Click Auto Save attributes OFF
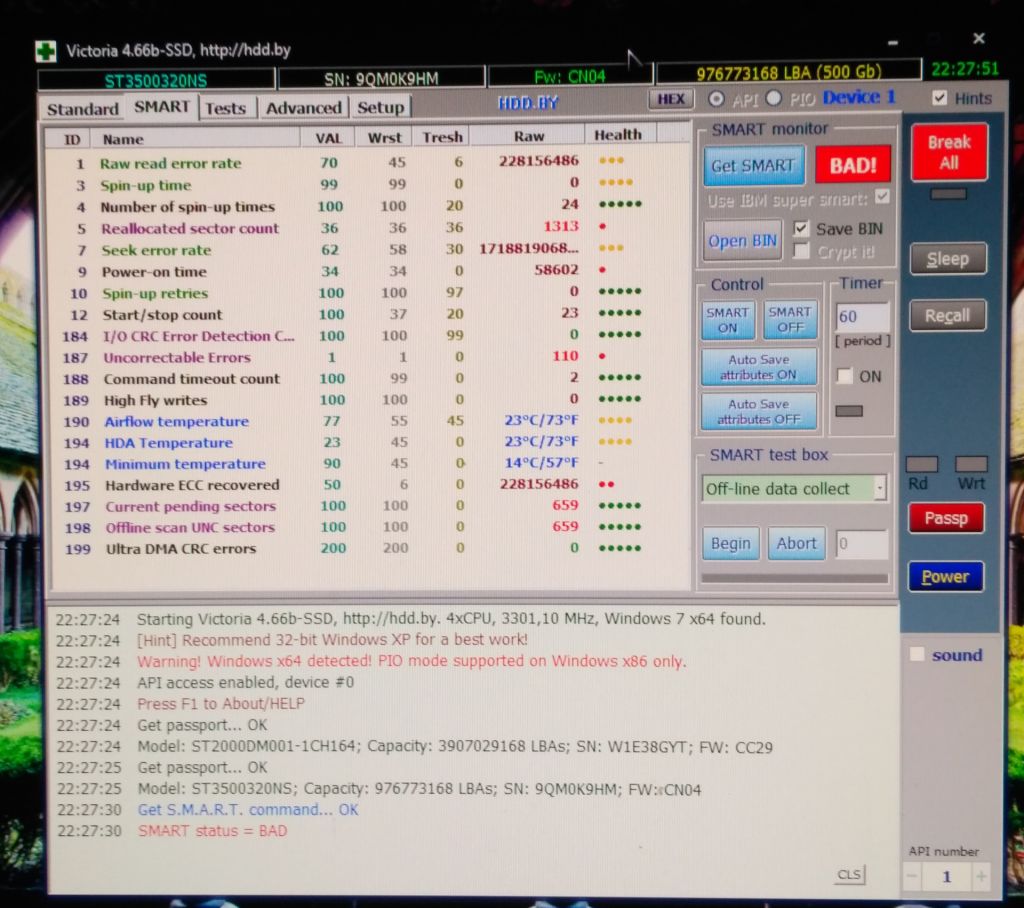Image resolution: width=1024 pixels, height=908 pixels. click(759, 412)
